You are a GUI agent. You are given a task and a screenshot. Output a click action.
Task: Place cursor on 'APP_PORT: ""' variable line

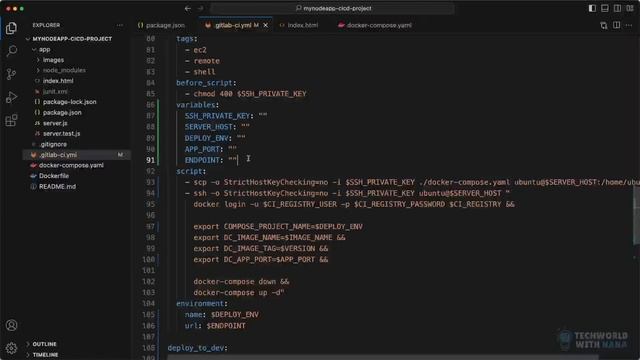pyautogui.click(x=210, y=149)
